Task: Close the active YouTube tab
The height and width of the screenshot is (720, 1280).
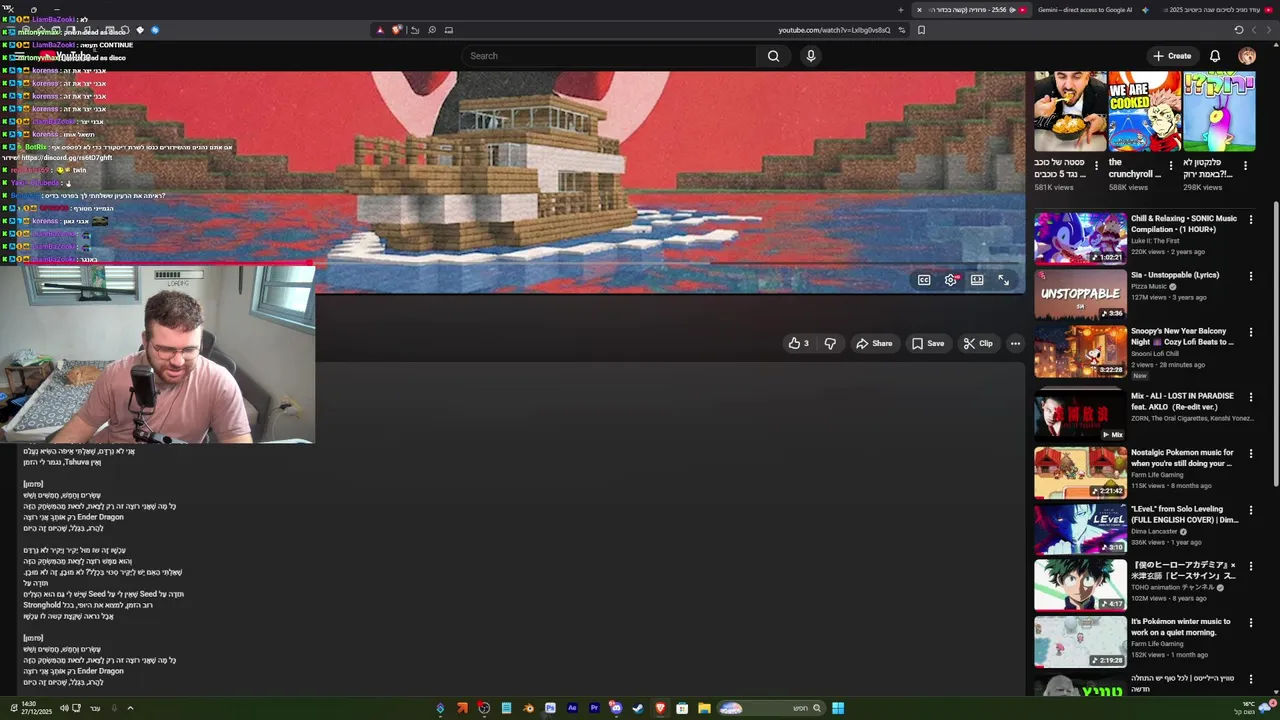Action: [x=919, y=10]
